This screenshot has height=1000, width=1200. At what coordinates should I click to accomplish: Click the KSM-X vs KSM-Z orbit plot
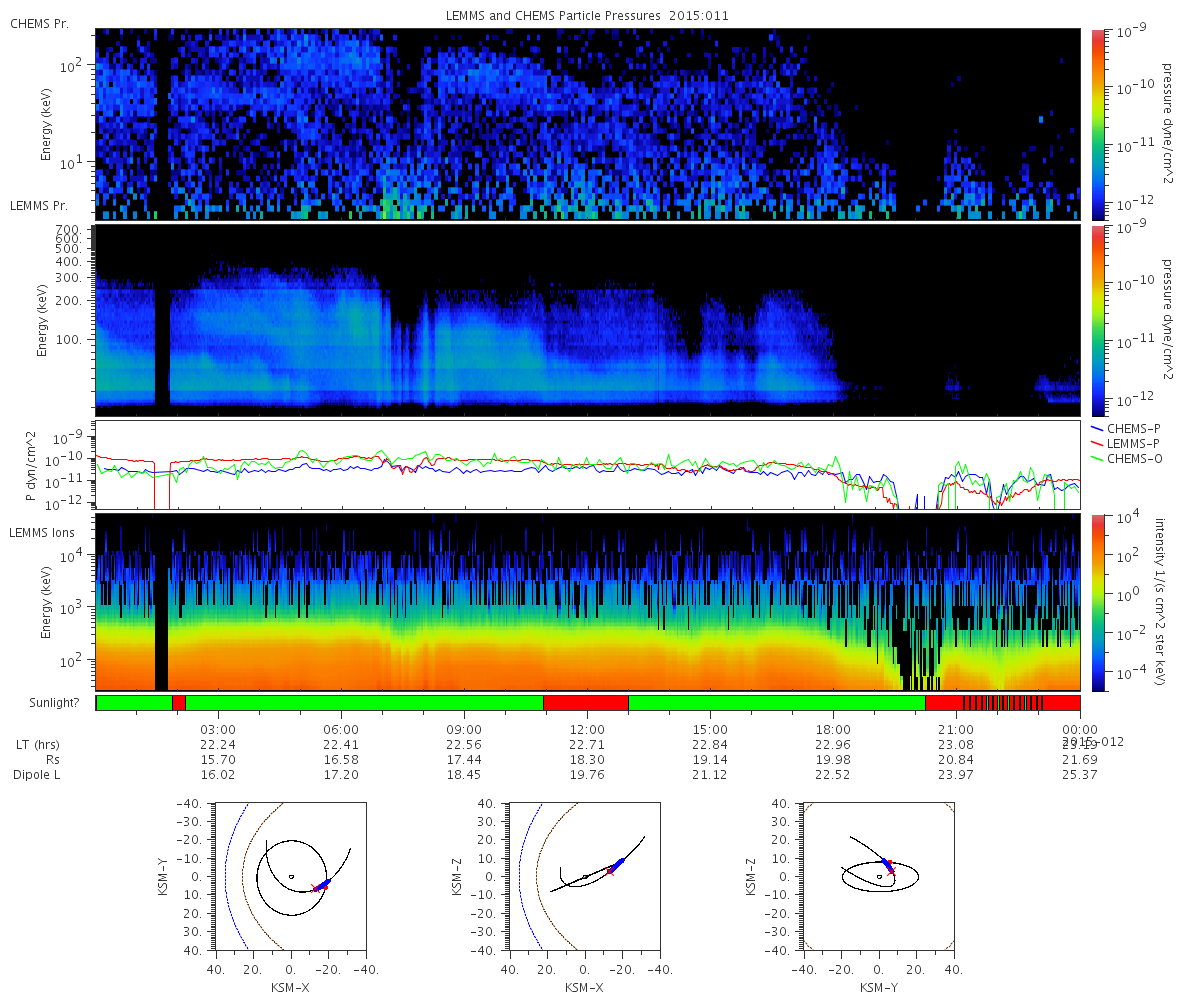pos(584,875)
